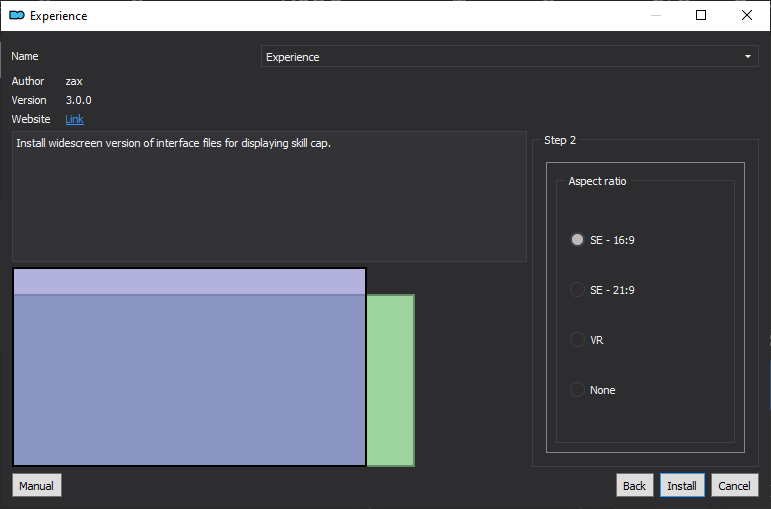
Task: Open the Website Link
Action: (x=74, y=119)
